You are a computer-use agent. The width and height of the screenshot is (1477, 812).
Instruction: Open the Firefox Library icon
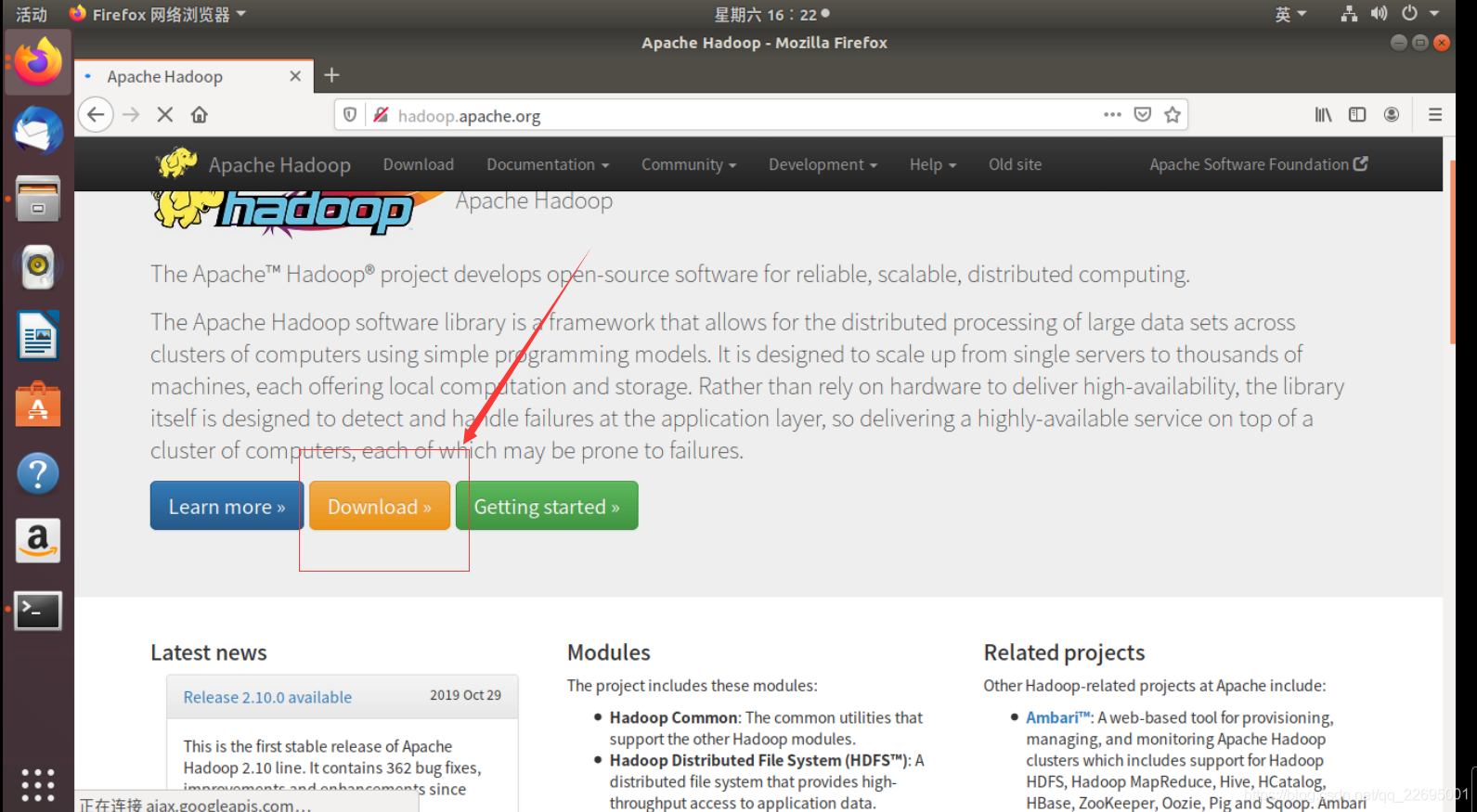click(1323, 114)
